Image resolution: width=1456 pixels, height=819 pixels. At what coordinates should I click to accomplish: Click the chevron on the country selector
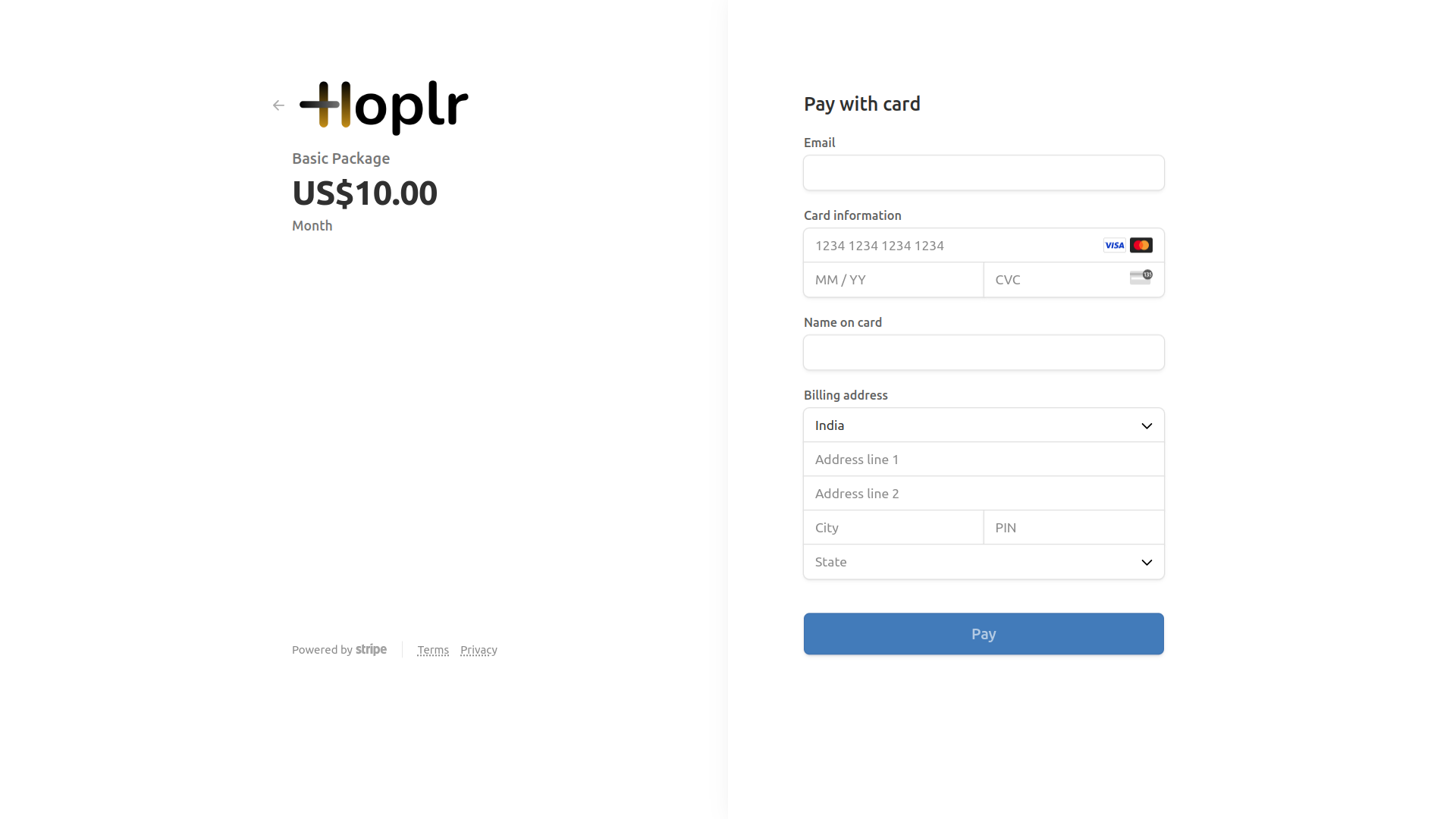1147,426
